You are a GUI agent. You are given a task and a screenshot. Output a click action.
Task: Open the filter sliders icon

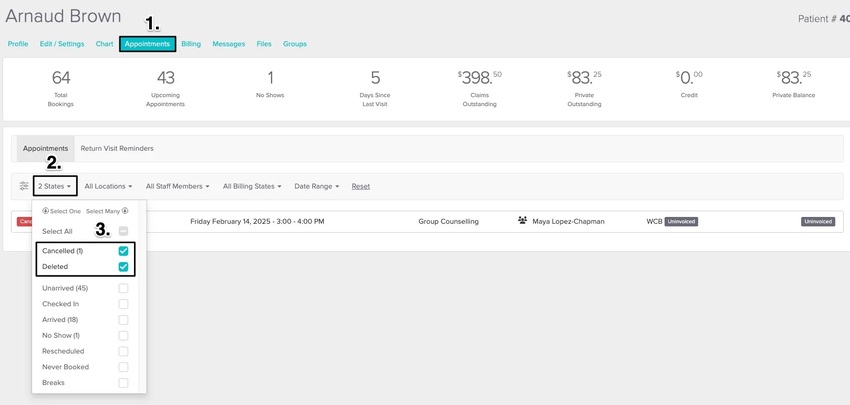24,186
